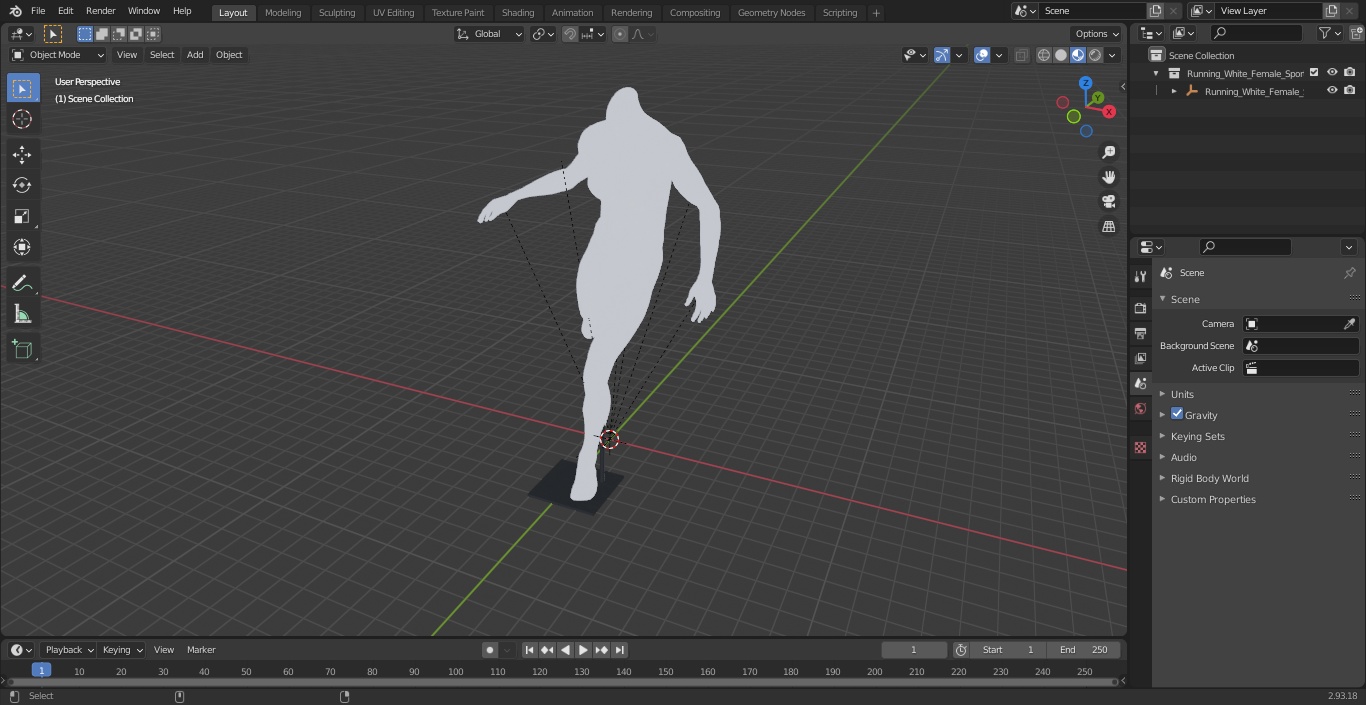Open the View Layer properties tab icon

(1140, 358)
